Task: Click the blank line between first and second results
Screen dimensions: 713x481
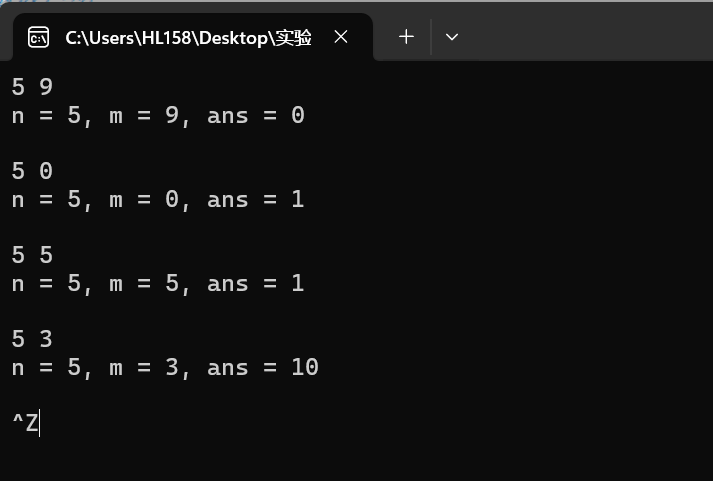Action: tap(356, 143)
